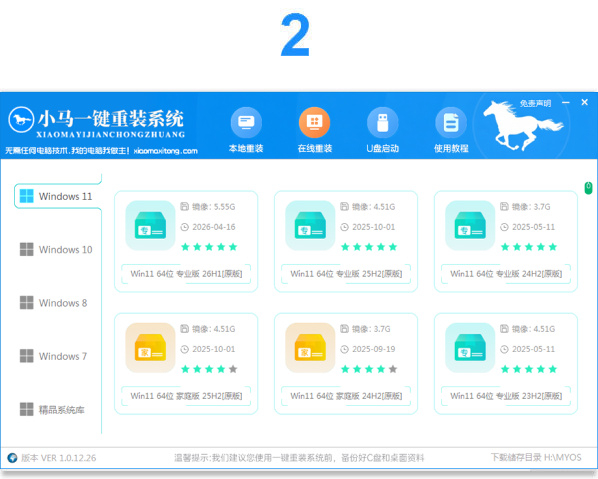Viewport: 598px width, 479px height.
Task: Click the clock icon beside 2026-04-16
Action: 185,227
